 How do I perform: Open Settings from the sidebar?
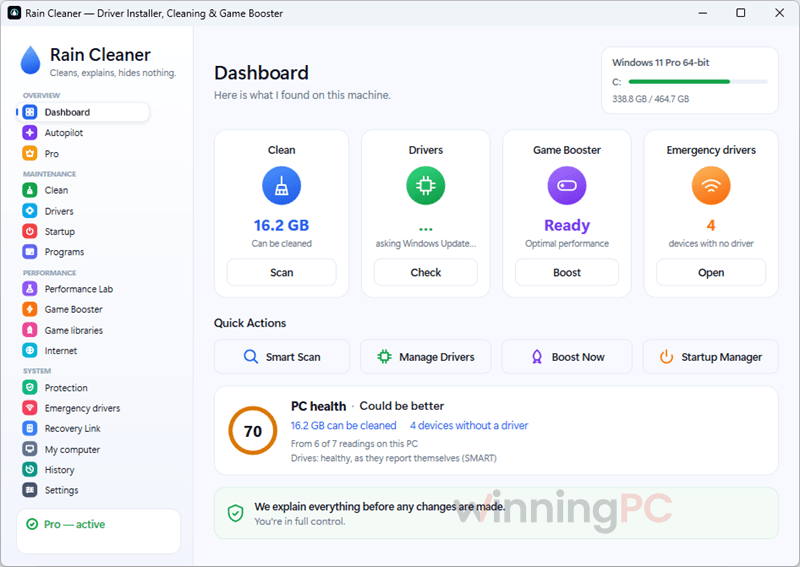(83, 490)
